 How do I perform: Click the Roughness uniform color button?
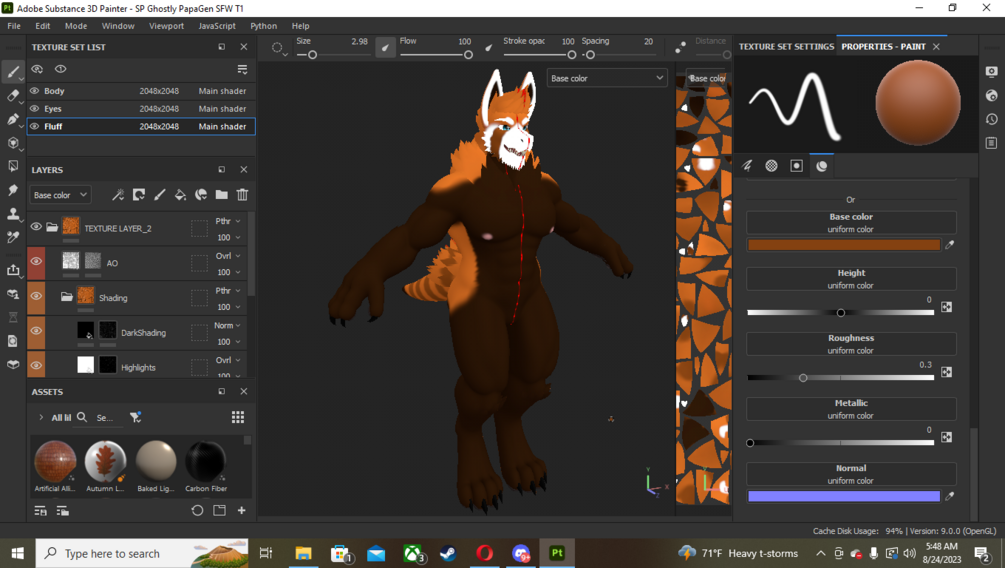click(x=851, y=344)
